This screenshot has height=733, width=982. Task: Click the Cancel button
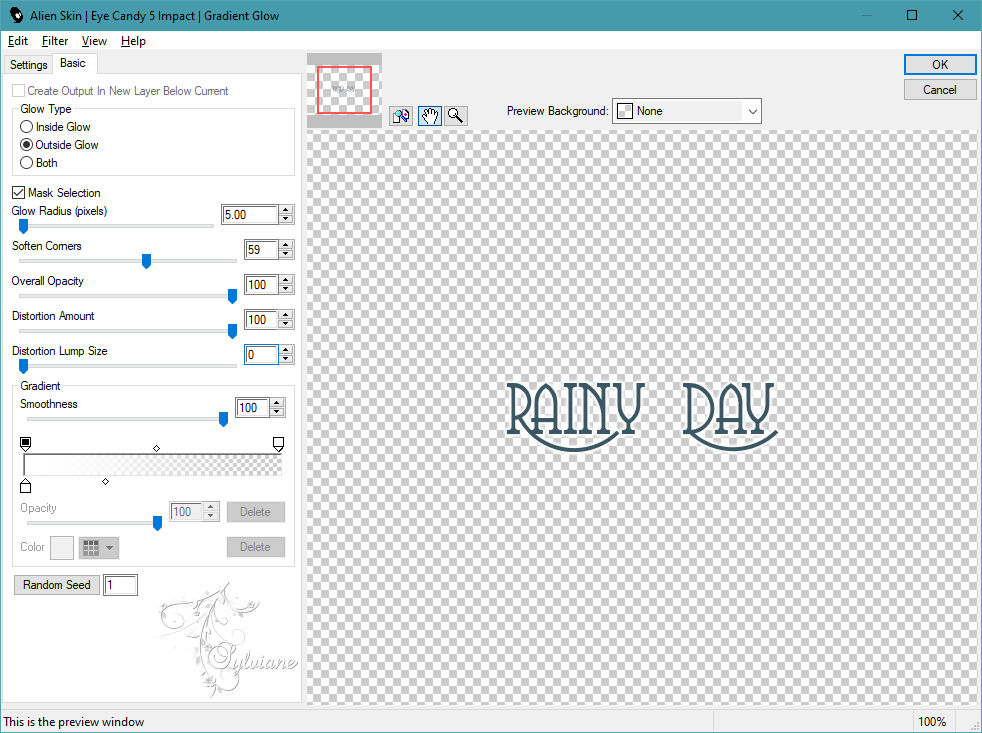tap(939, 90)
